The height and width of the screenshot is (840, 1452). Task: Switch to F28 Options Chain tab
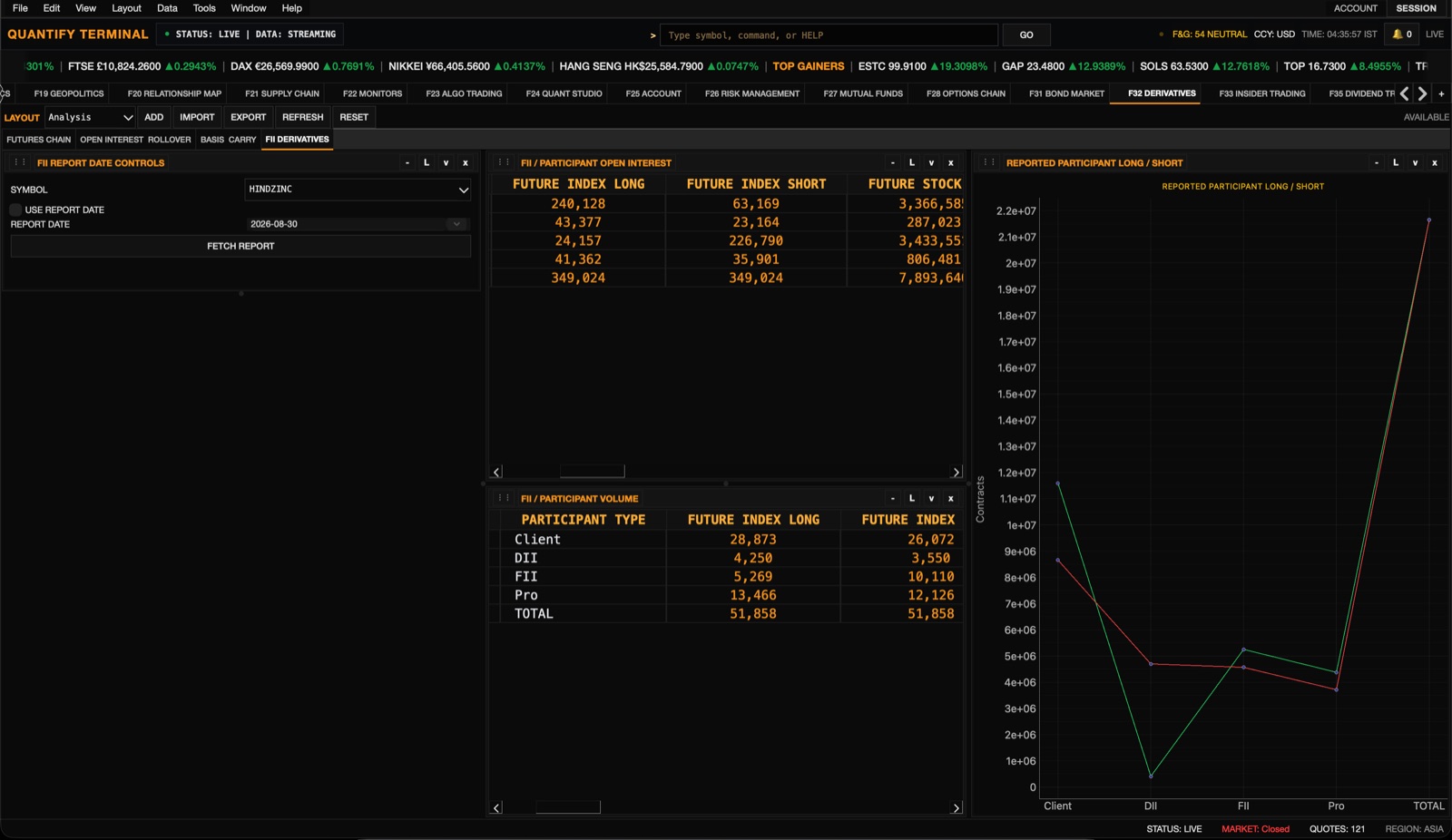(966, 93)
